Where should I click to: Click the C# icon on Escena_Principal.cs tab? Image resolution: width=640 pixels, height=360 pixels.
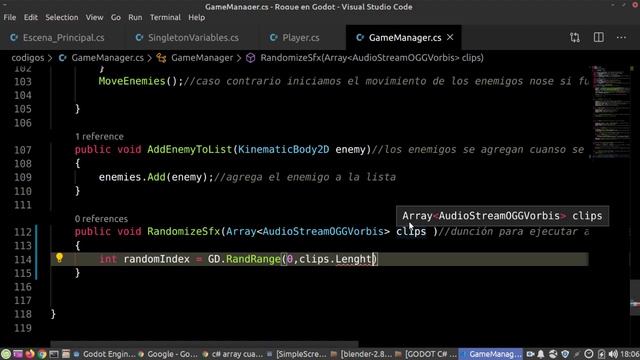click(14, 38)
